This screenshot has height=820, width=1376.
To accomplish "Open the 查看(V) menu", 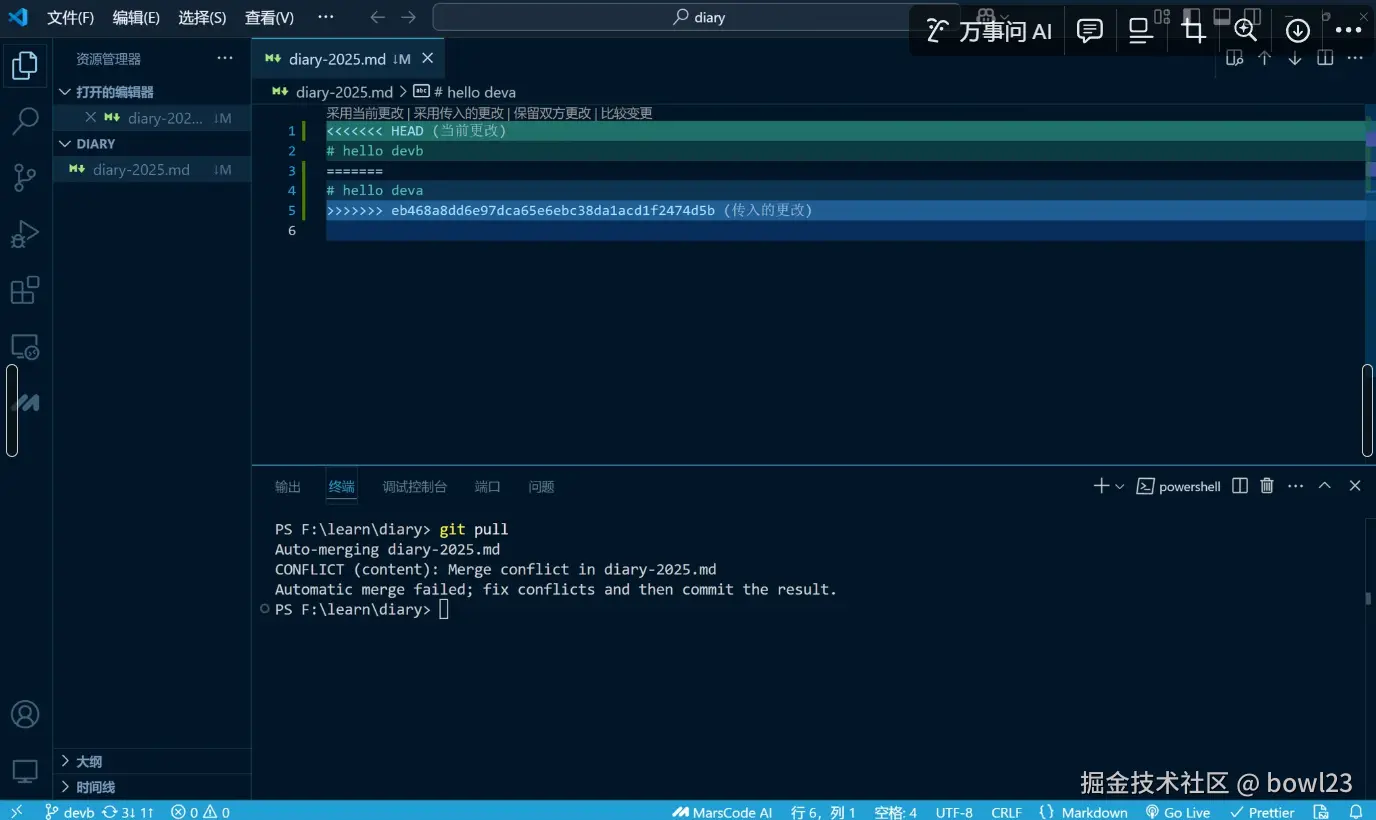I will [x=269, y=17].
